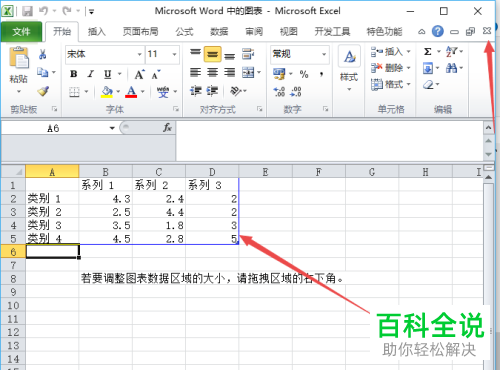Click the phonetic guide (文) icon

pyautogui.click(x=163, y=92)
